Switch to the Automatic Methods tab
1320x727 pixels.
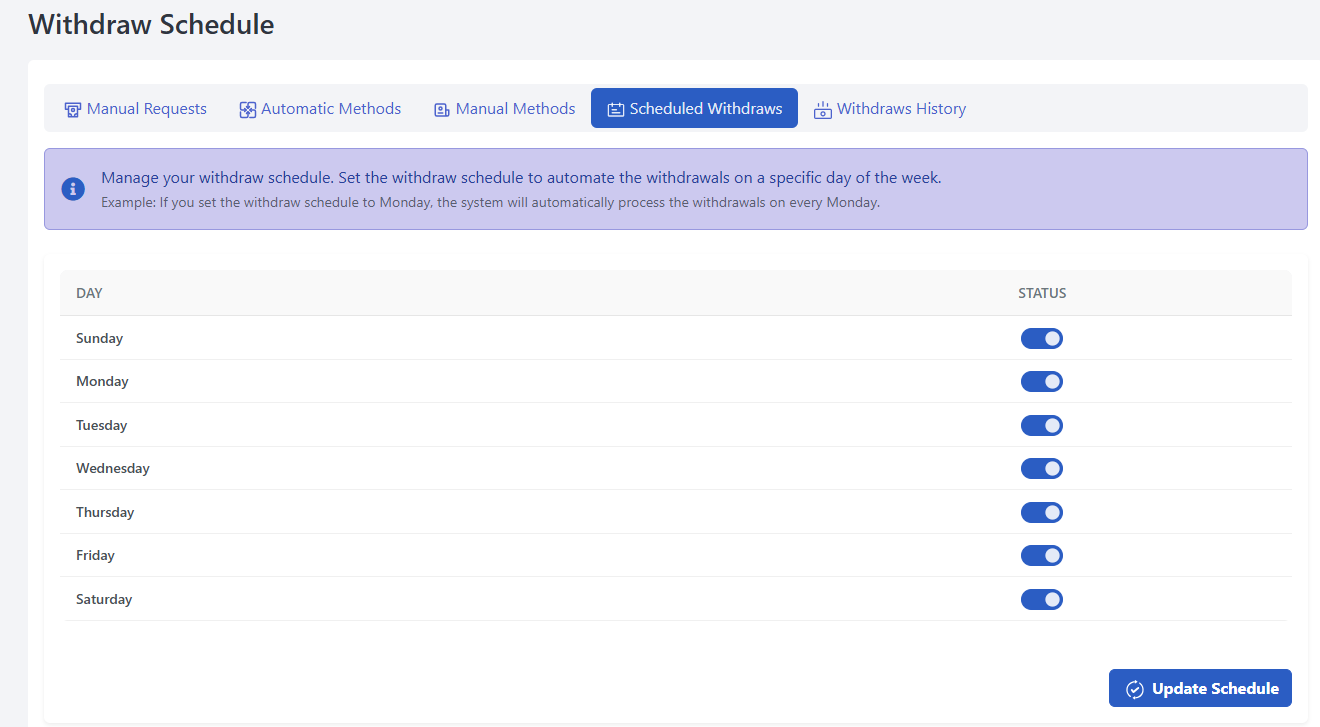[330, 109]
